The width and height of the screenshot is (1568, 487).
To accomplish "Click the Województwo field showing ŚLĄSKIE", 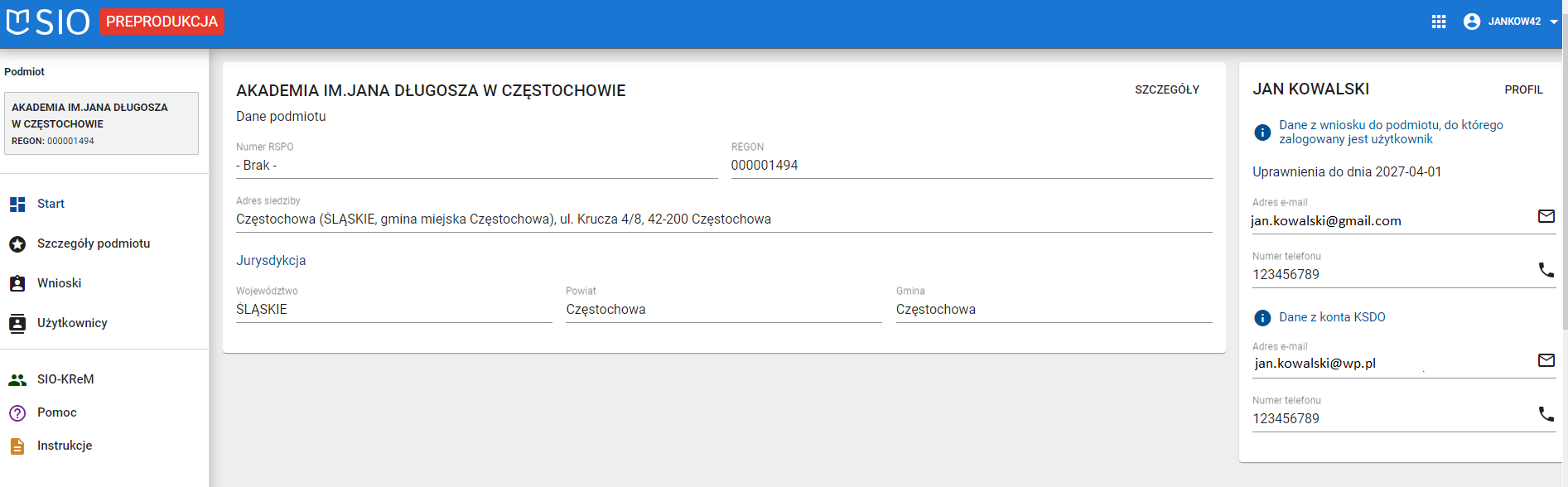I will click(393, 310).
